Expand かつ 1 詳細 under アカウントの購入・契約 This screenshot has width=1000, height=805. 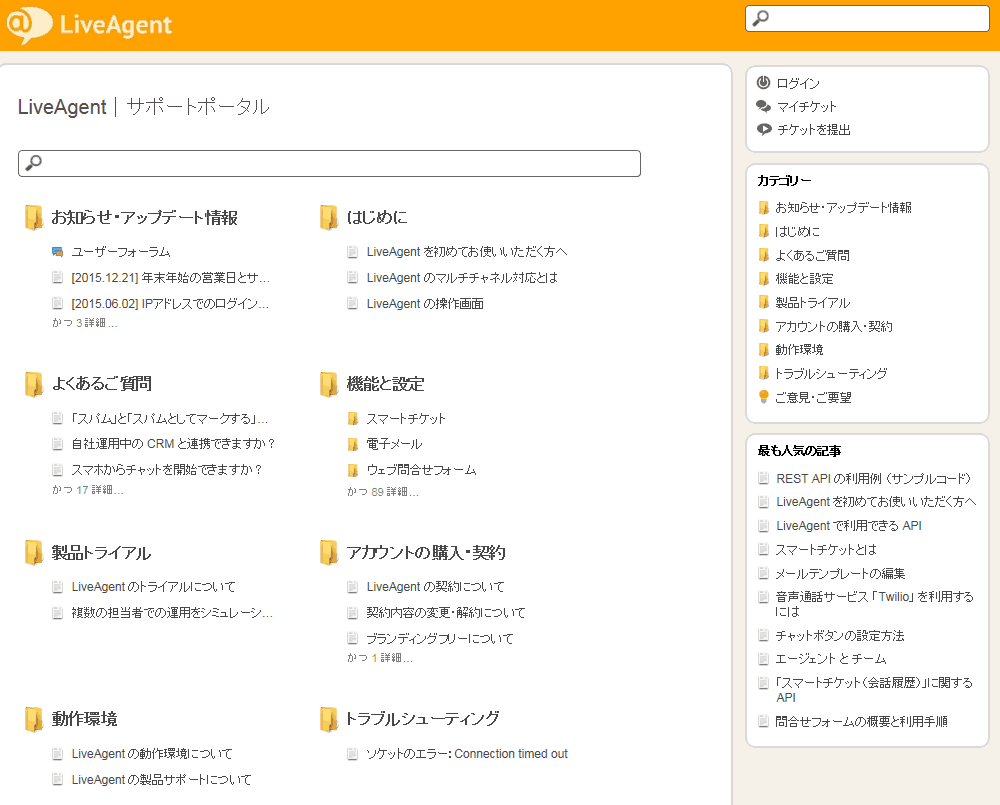click(x=380, y=658)
